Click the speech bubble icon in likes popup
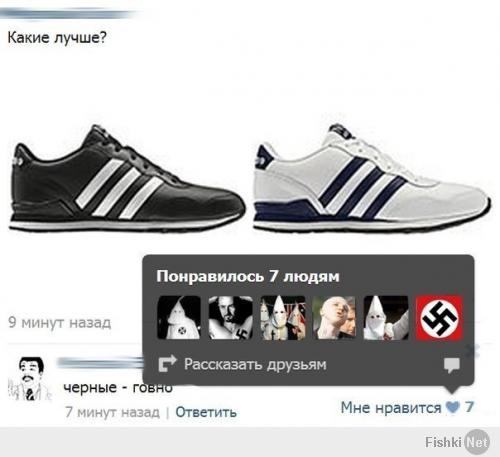The width and height of the screenshot is (500, 457). 452,365
